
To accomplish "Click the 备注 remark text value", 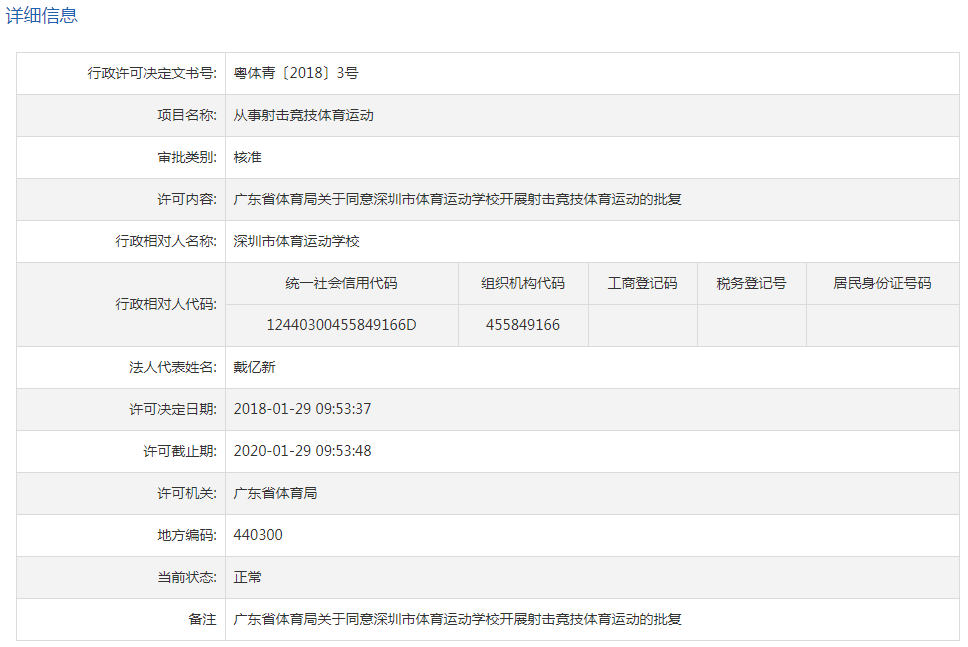I will pos(457,619).
